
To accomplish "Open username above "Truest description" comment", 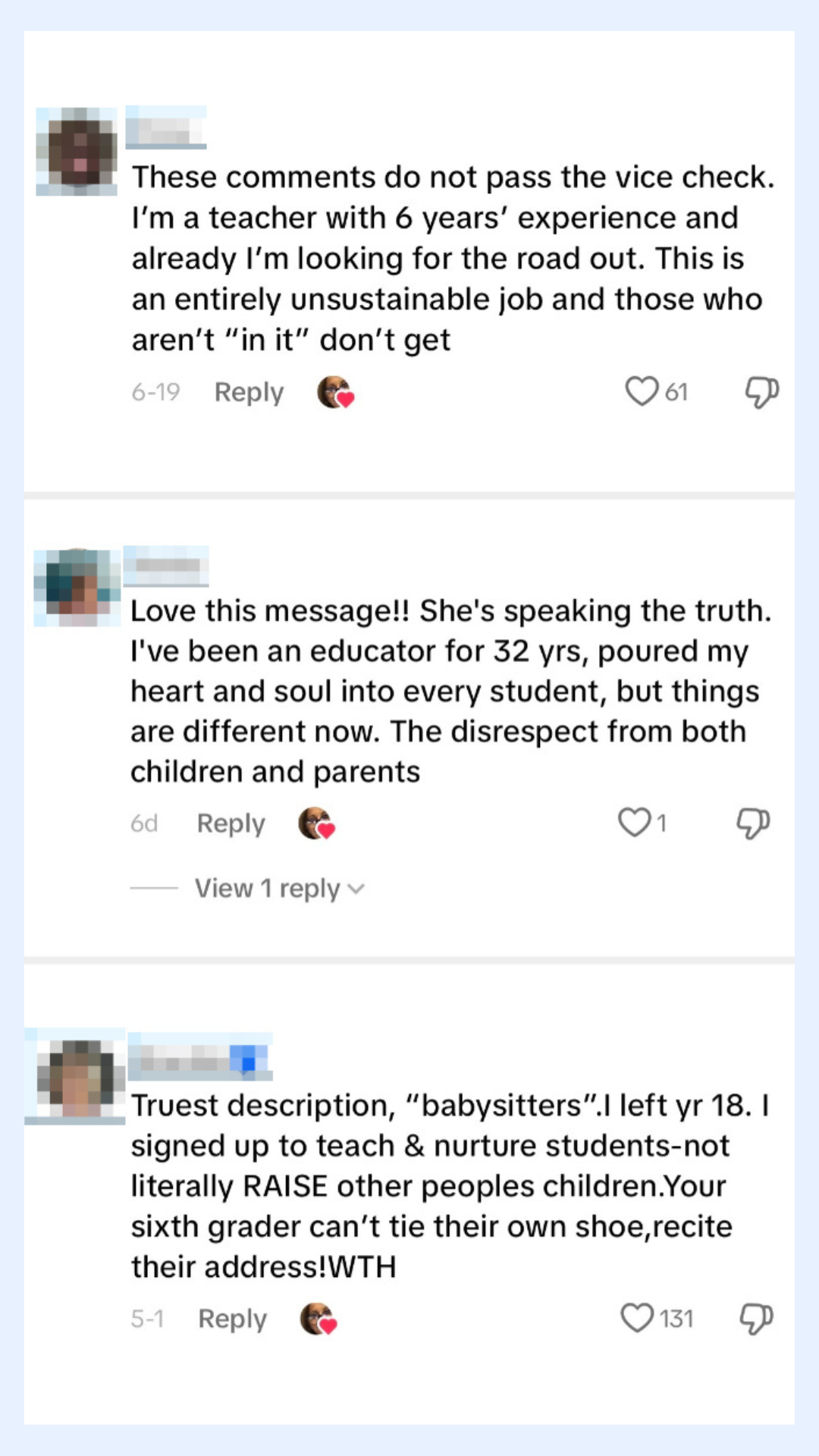I will coord(200,1057).
